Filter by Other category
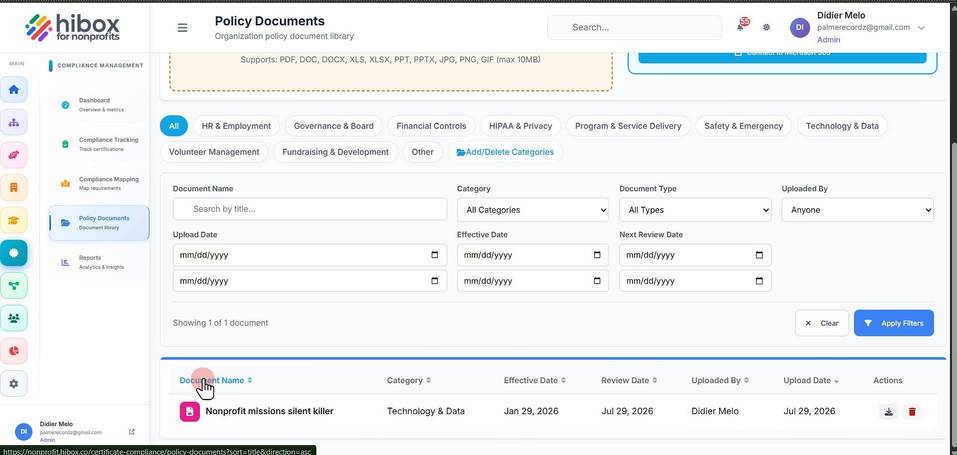Viewport: 957px width, 455px height. pyautogui.click(x=422, y=152)
